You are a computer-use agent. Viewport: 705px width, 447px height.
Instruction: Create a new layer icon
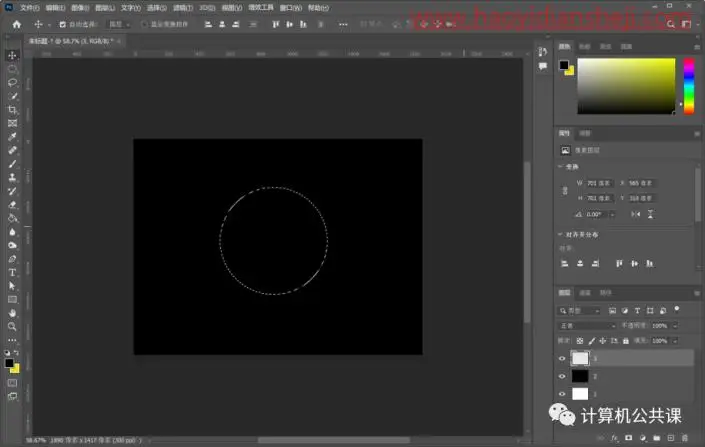click(x=670, y=438)
